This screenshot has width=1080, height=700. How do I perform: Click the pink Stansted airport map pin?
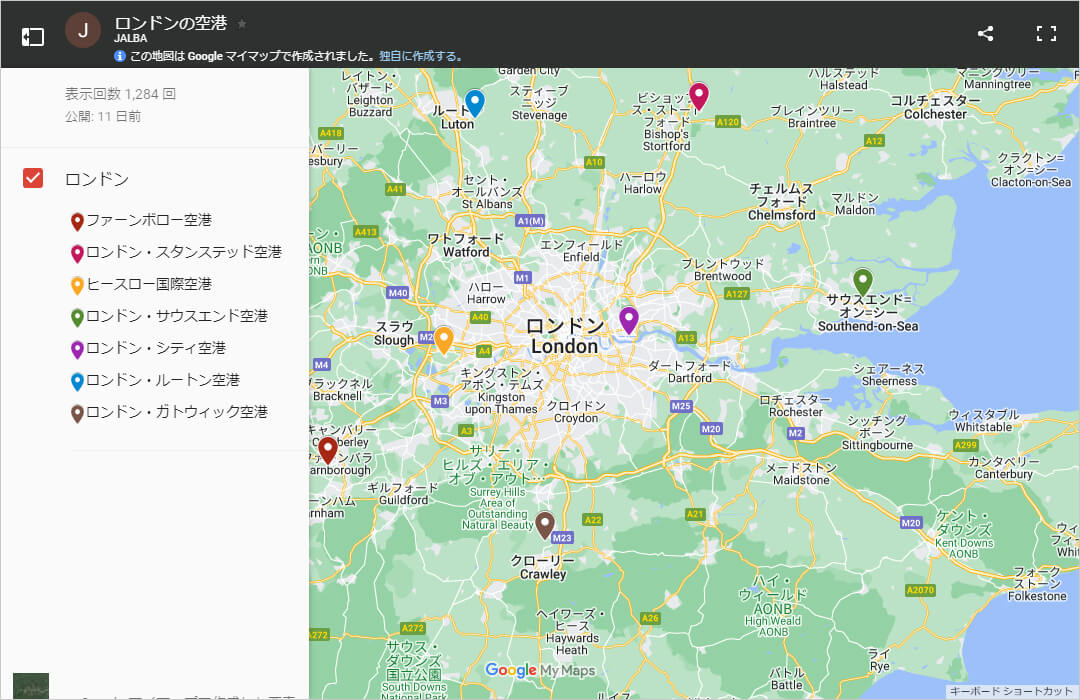click(699, 95)
